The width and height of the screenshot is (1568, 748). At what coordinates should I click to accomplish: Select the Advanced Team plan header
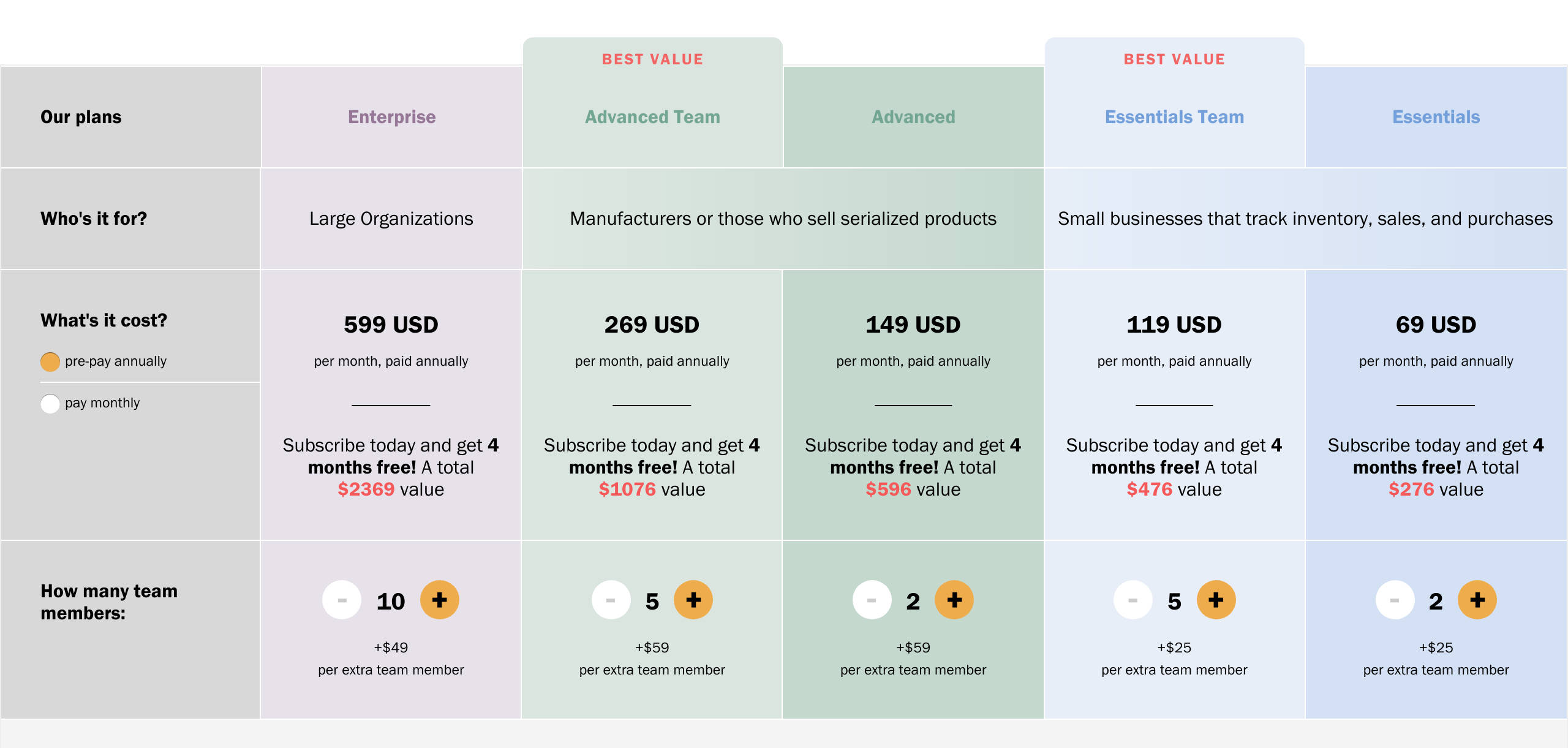point(652,117)
